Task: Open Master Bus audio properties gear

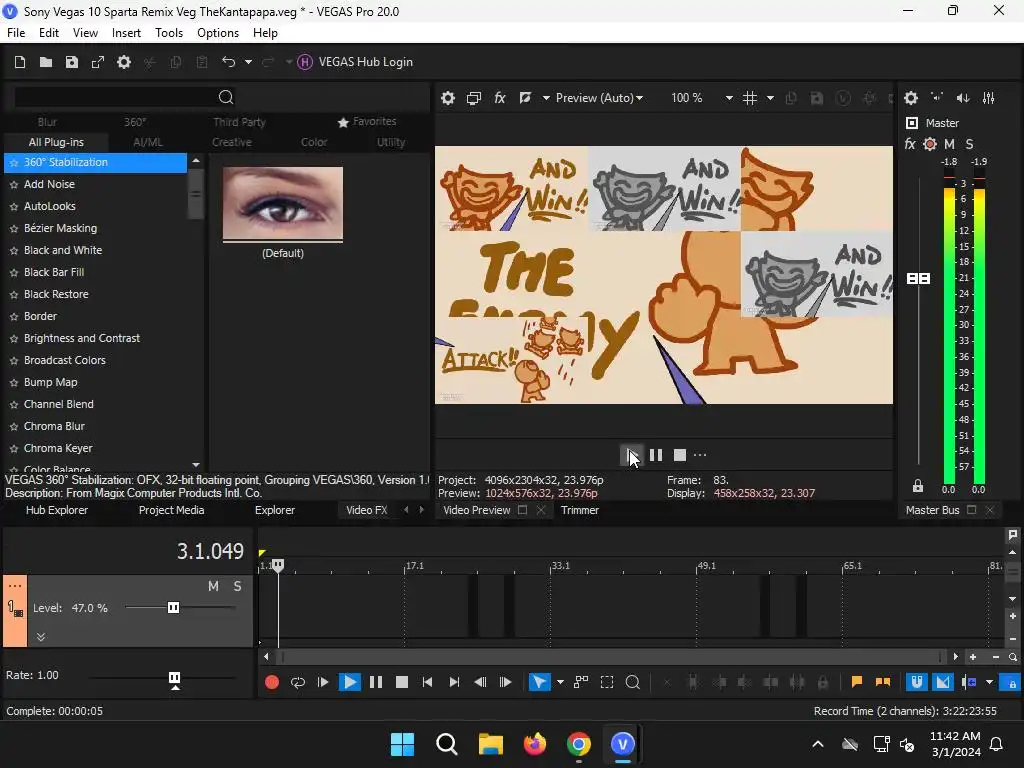Action: tap(911, 98)
